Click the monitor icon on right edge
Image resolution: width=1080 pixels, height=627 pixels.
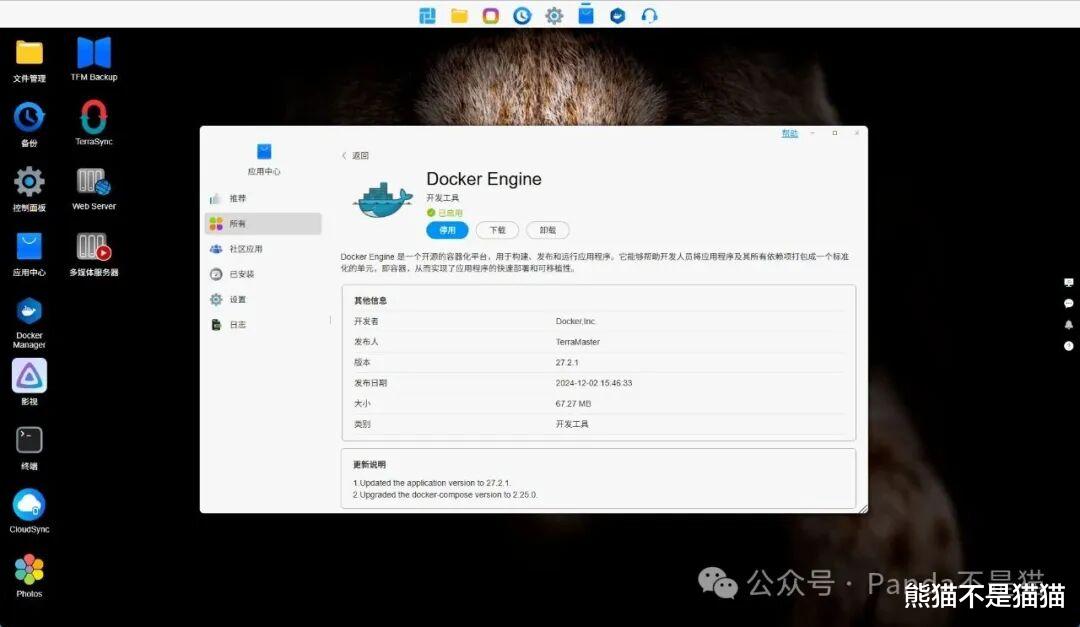1068,282
